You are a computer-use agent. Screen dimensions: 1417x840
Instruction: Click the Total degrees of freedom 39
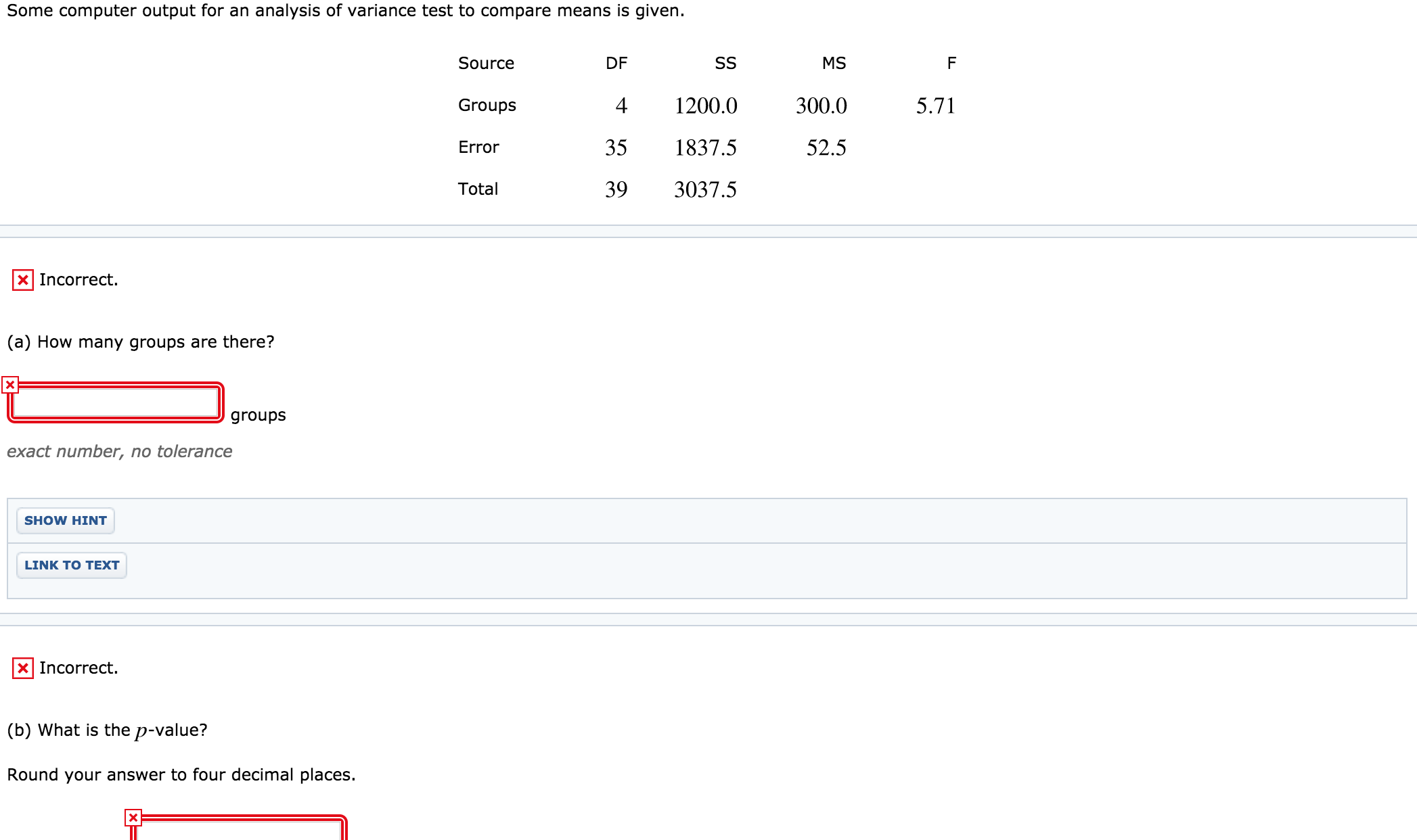click(616, 189)
